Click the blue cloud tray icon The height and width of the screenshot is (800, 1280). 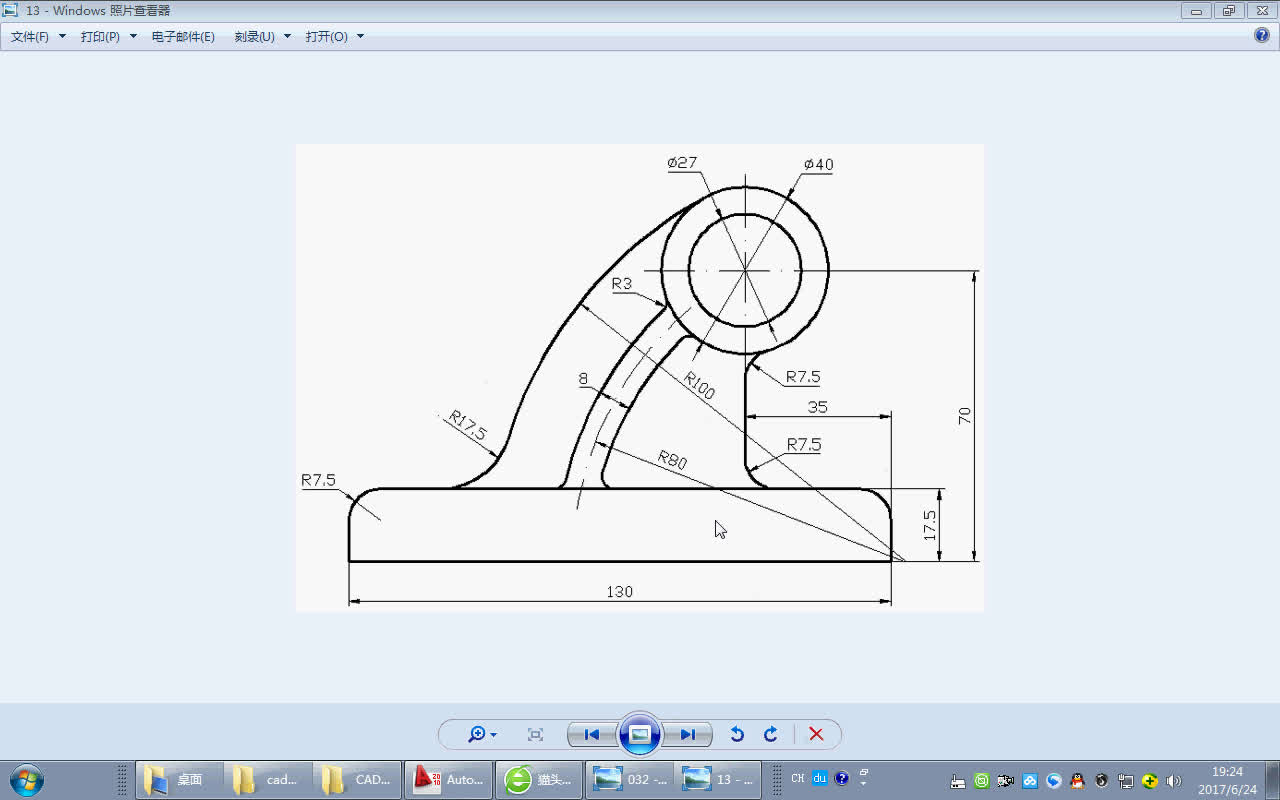1030,781
